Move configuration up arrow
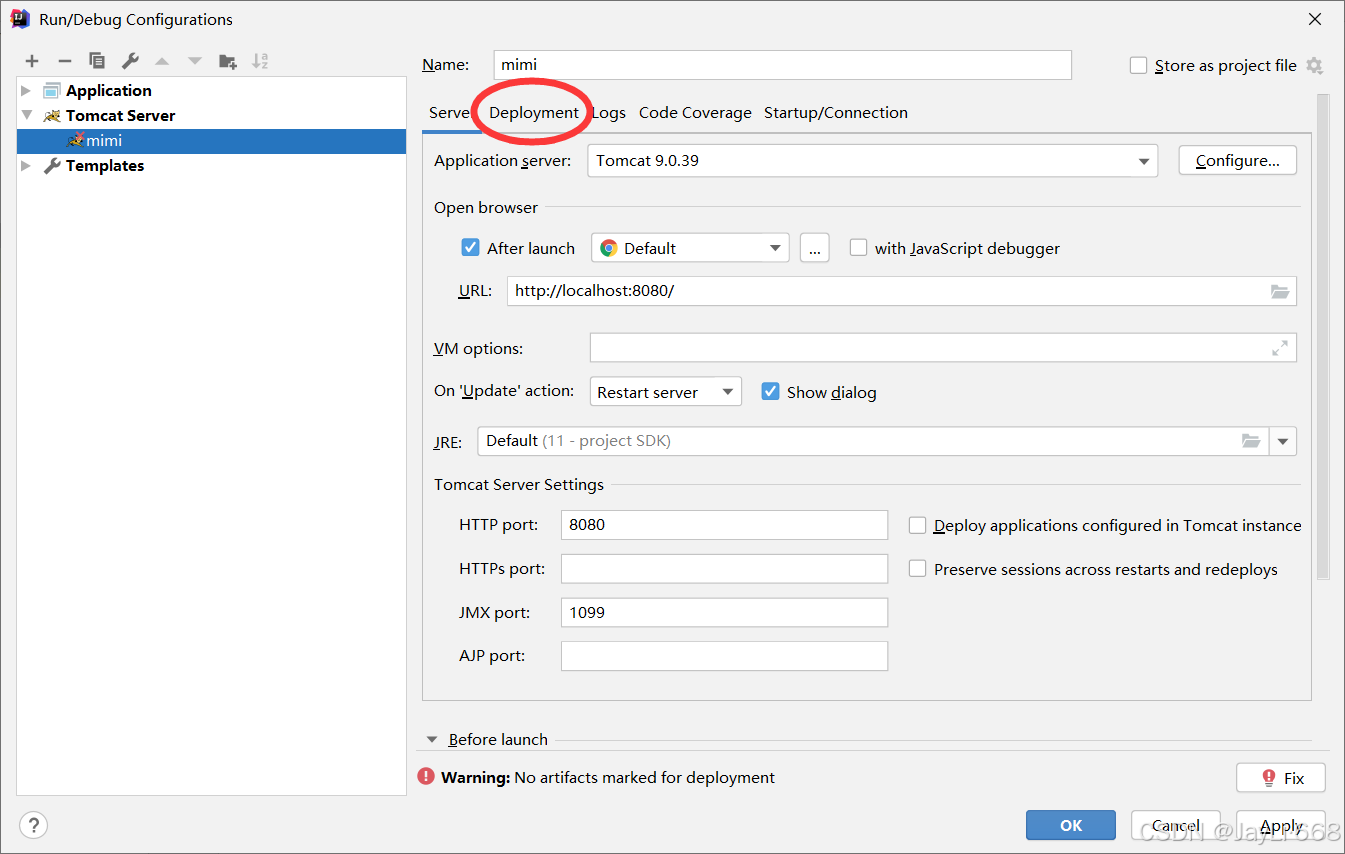1345x854 pixels. pyautogui.click(x=162, y=61)
